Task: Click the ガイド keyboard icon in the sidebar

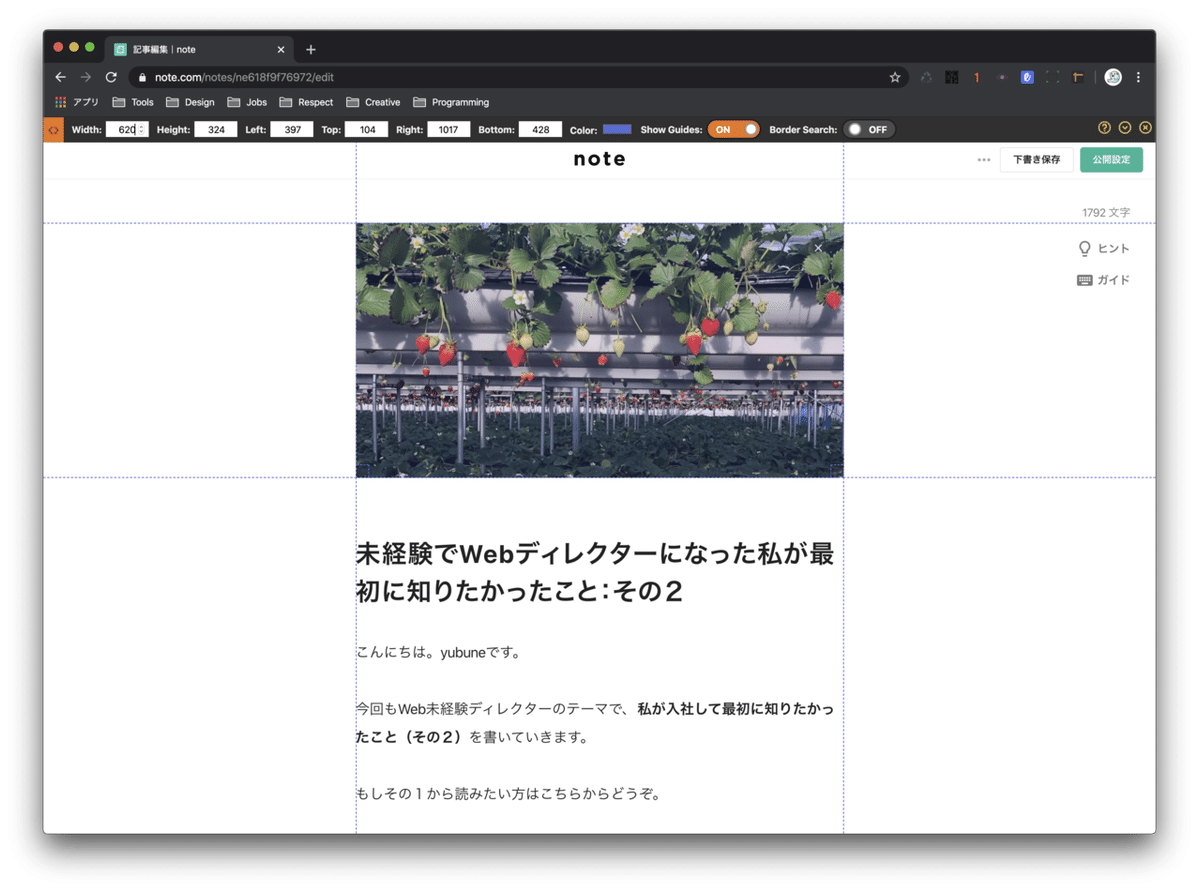Action: 1084,280
